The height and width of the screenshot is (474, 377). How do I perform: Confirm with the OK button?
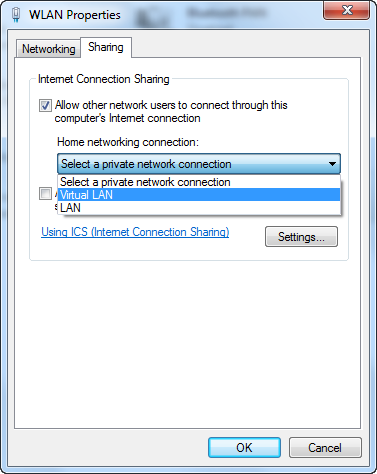[244, 448]
